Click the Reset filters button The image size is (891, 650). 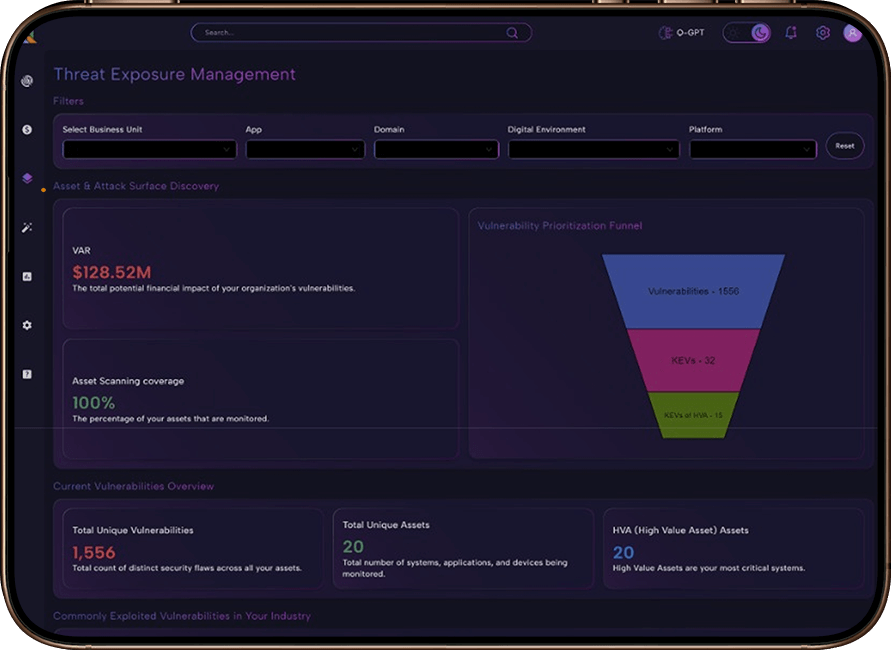[x=845, y=146]
